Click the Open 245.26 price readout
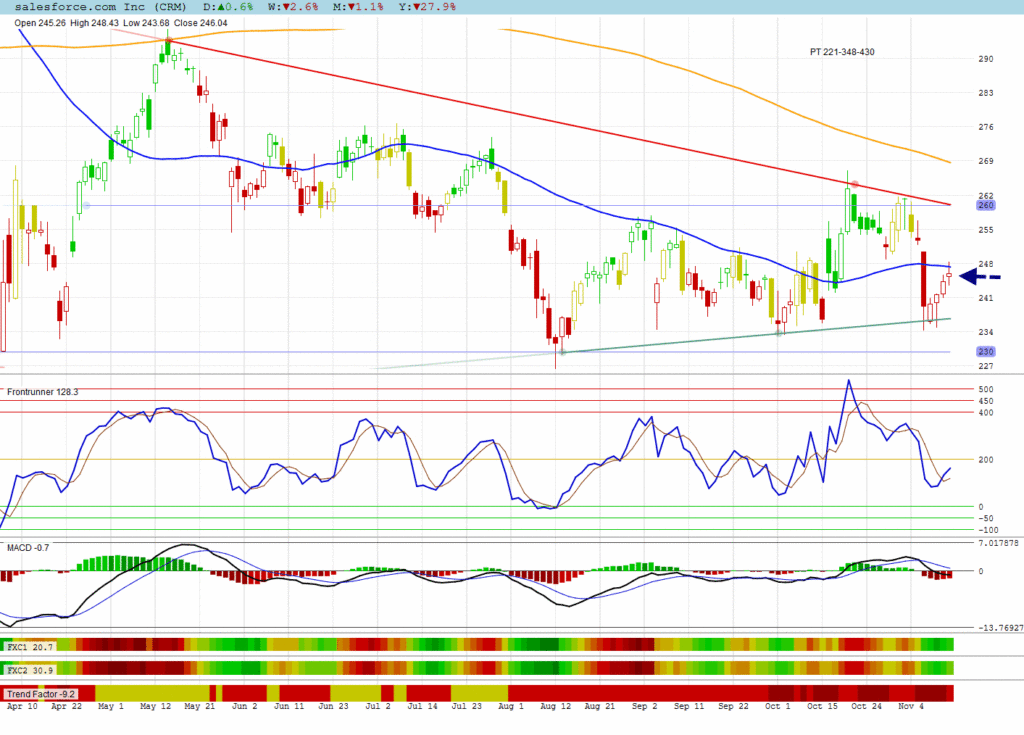 click(x=32, y=22)
